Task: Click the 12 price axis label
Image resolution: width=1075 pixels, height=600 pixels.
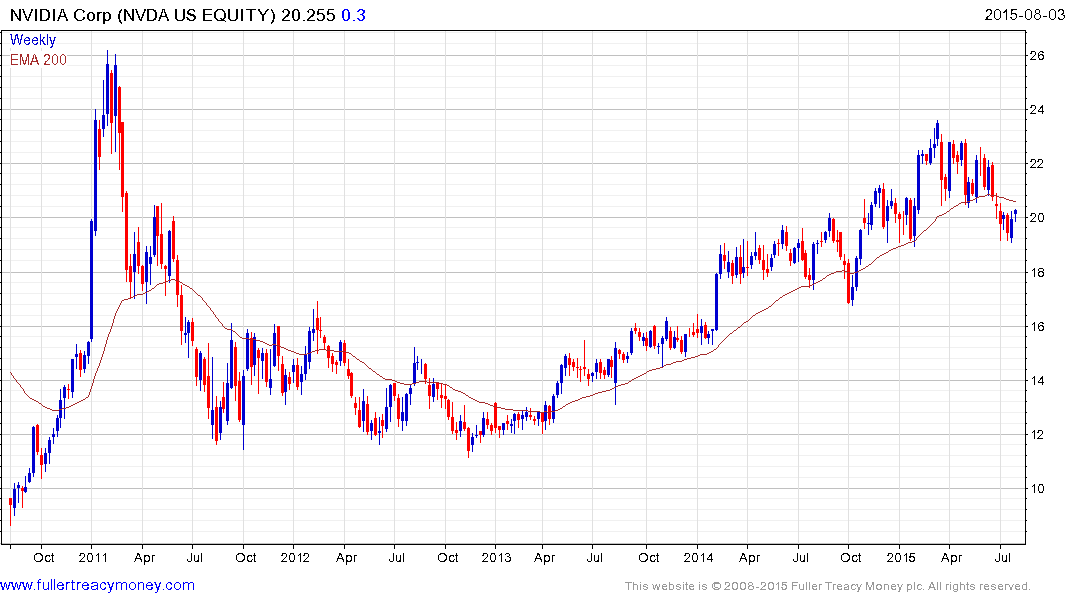Action: (x=1037, y=435)
